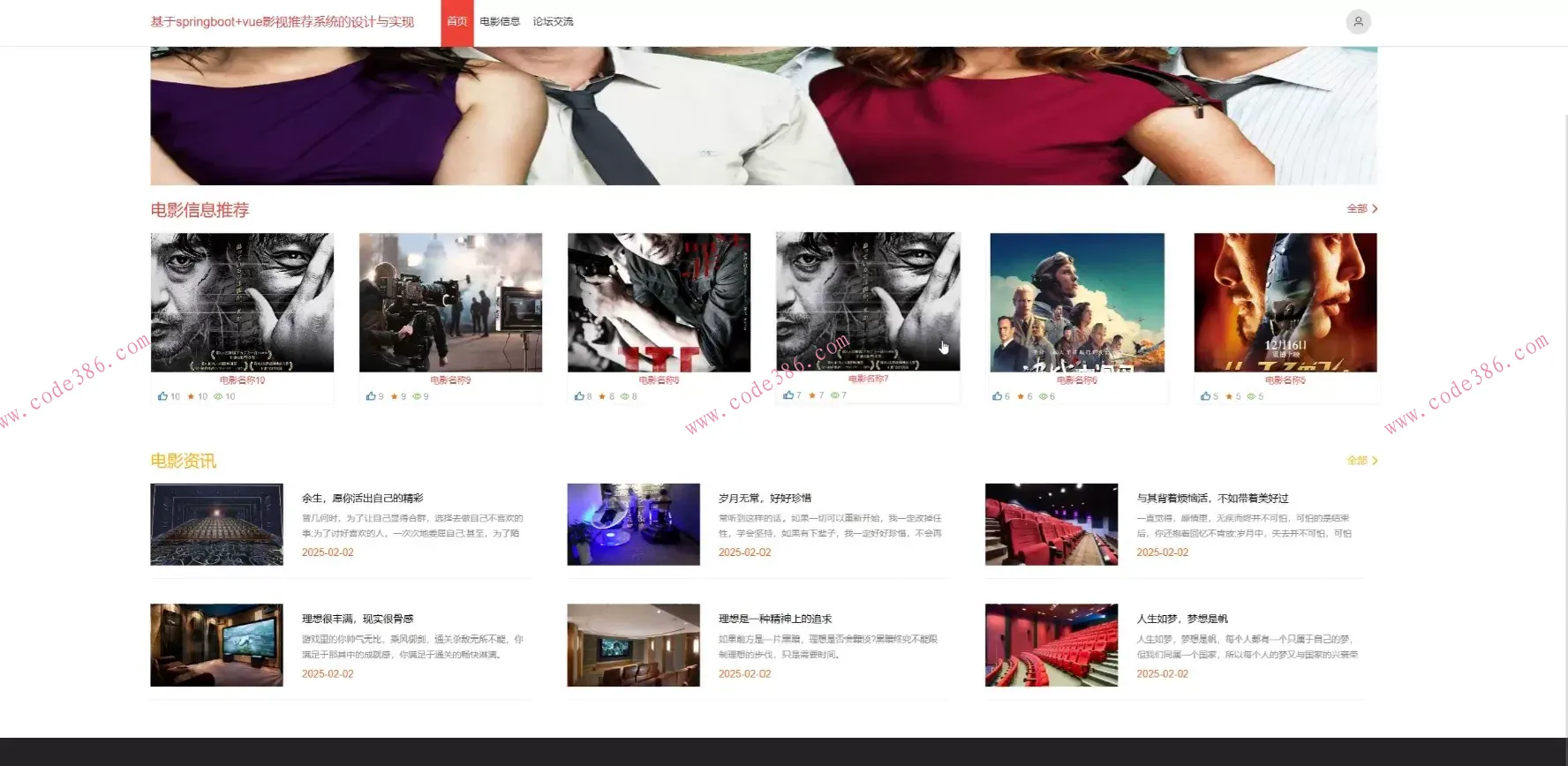Viewport: 1568px width, 766px height.
Task: Click the star icon beneath 电影名称7
Action: (x=812, y=394)
